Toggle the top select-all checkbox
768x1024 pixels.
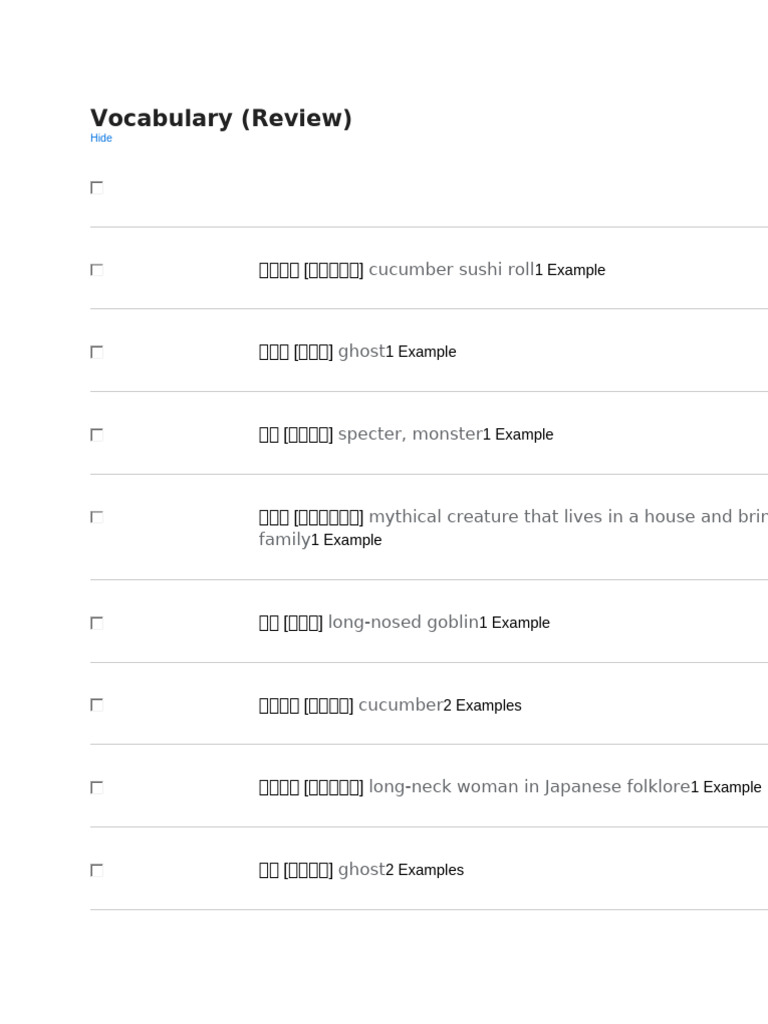[97, 187]
